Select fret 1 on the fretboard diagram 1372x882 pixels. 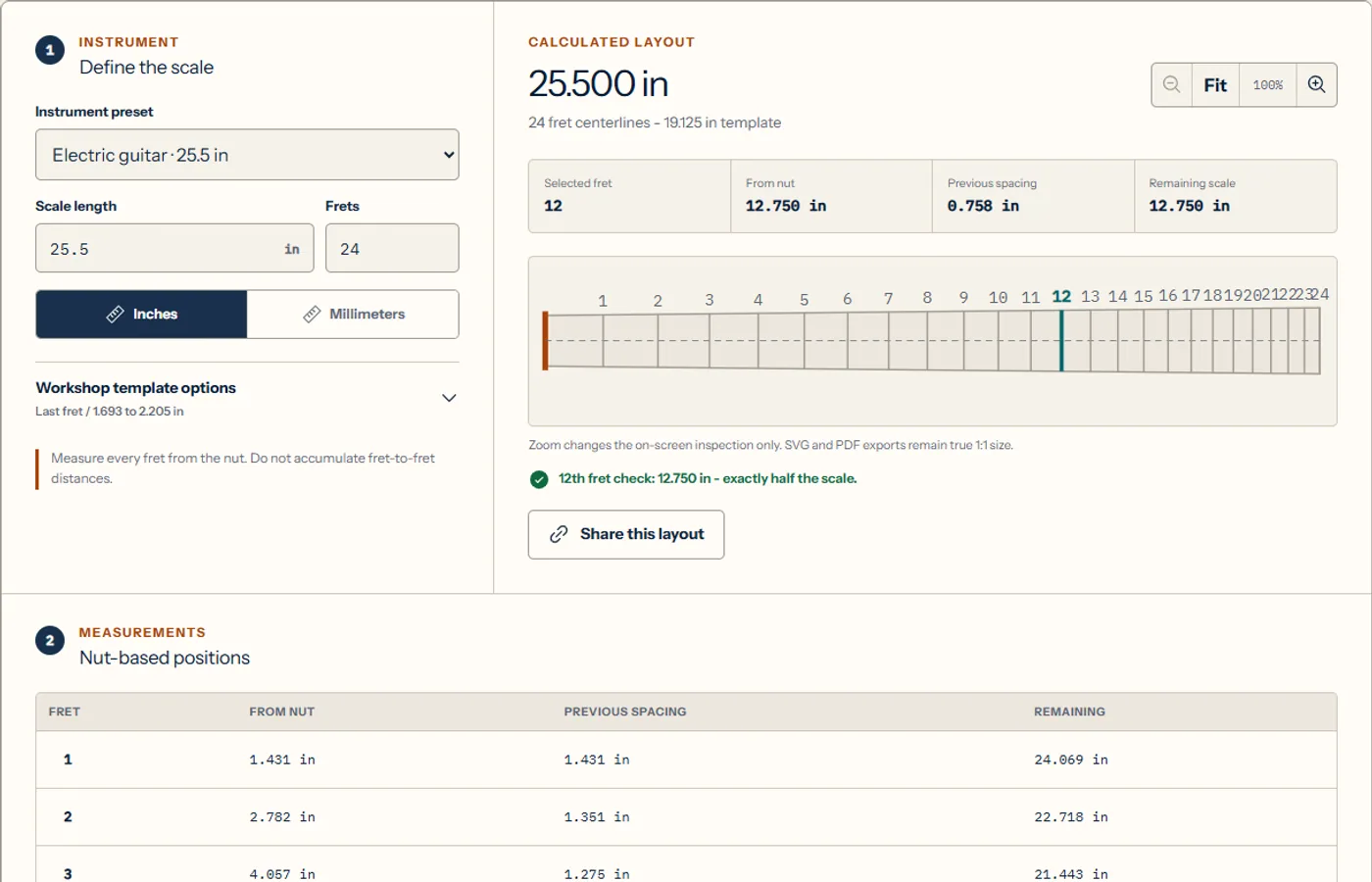point(603,340)
